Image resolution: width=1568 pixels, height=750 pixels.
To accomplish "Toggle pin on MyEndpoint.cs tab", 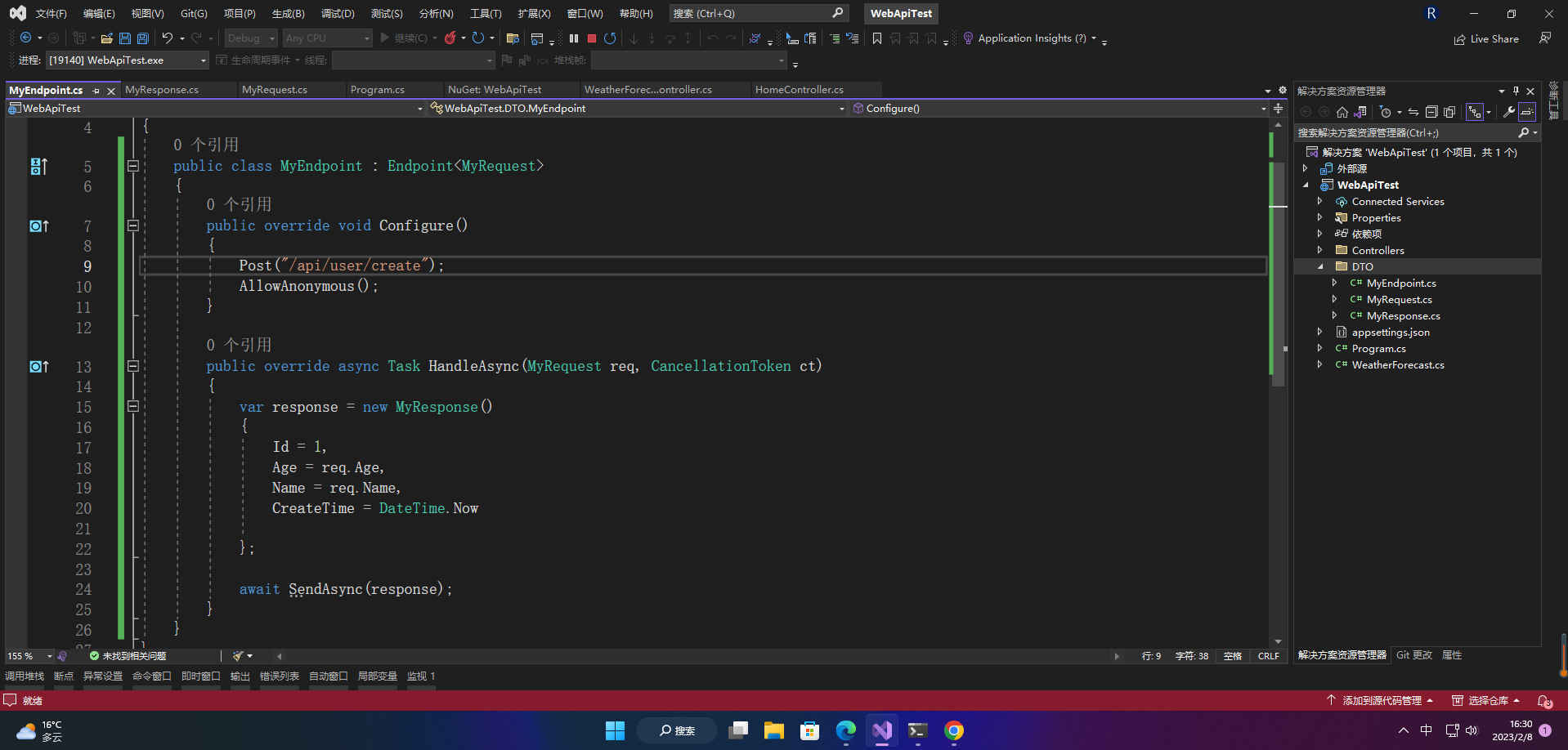I will click(96, 91).
